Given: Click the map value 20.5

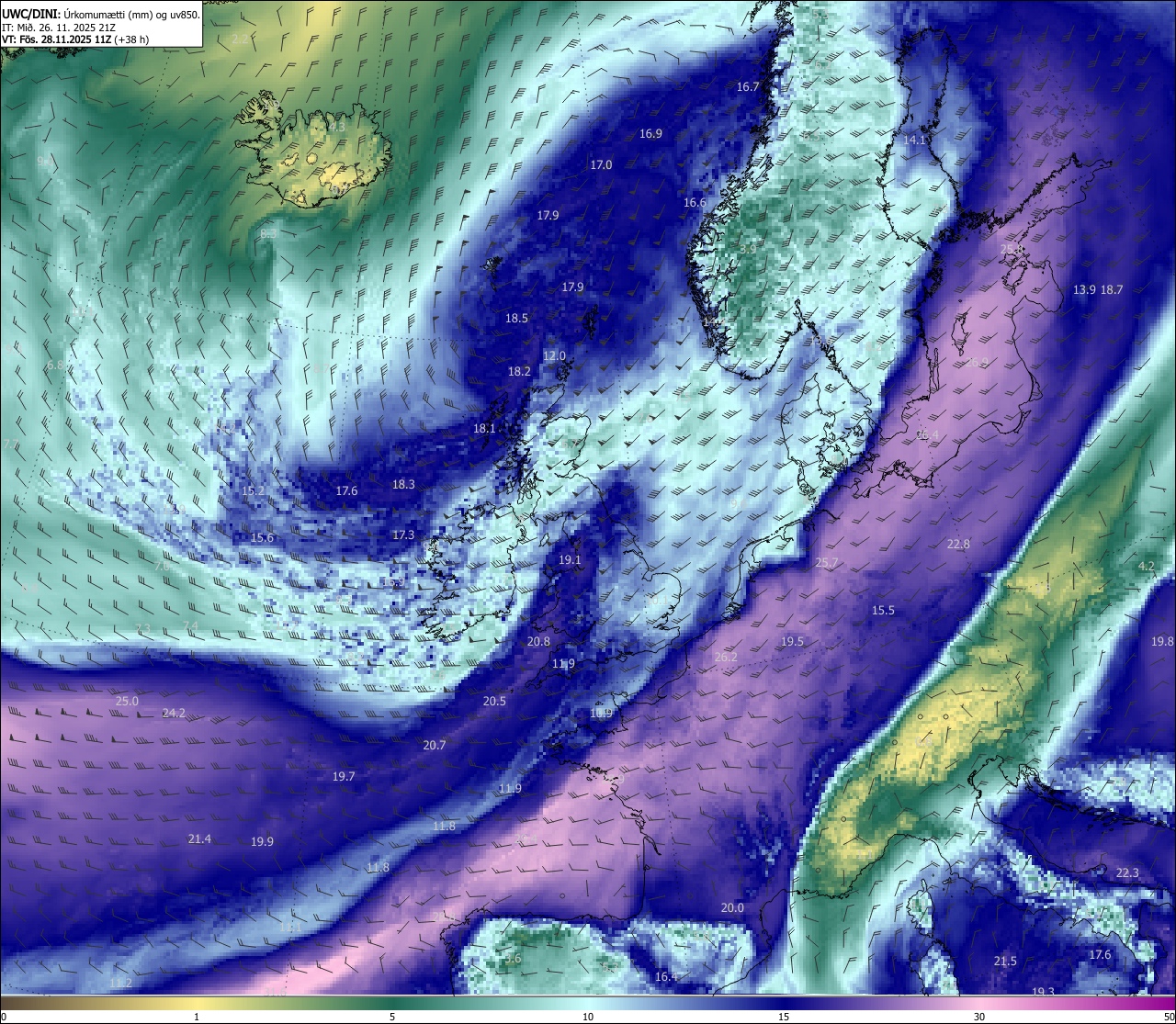Looking at the screenshot, I should click(x=494, y=702).
